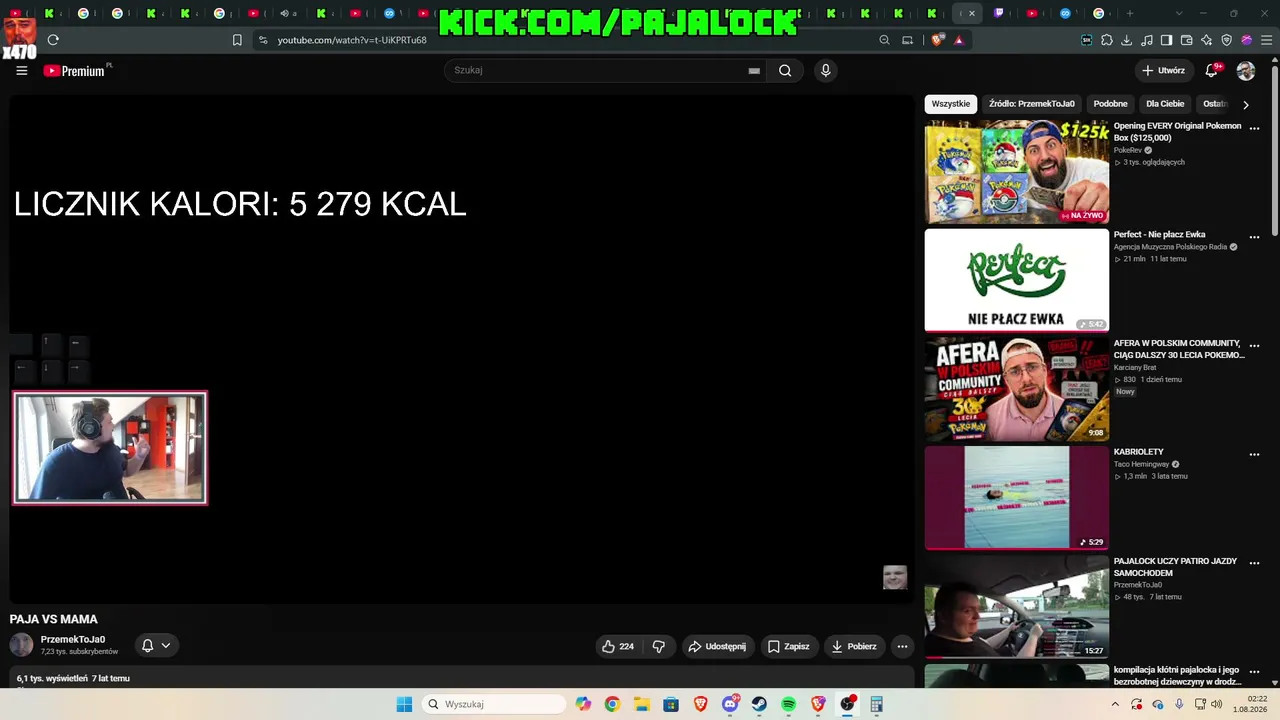Expand hidden system tray icons chevron
The height and width of the screenshot is (720, 1280).
[x=1115, y=704]
